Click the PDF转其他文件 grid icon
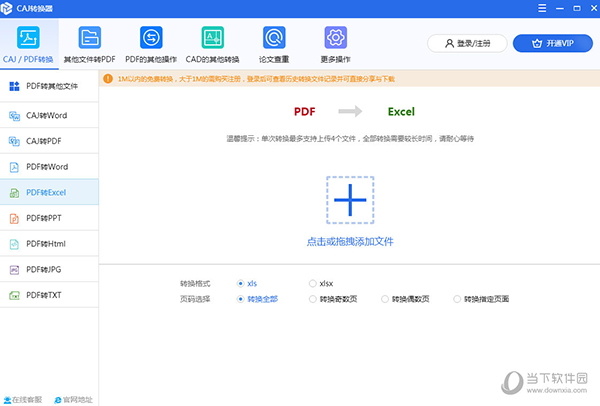The height and width of the screenshot is (406, 600). pyautogui.click(x=14, y=86)
